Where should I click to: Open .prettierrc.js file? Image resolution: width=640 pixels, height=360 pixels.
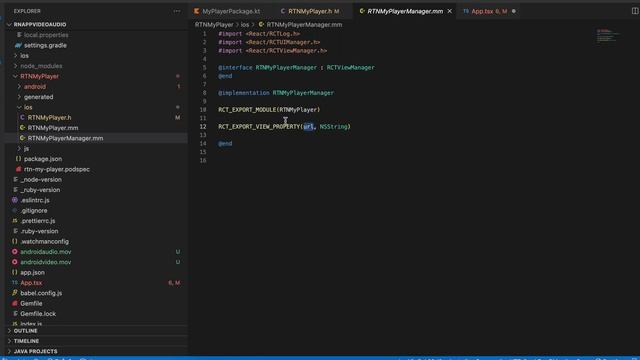click(38, 221)
